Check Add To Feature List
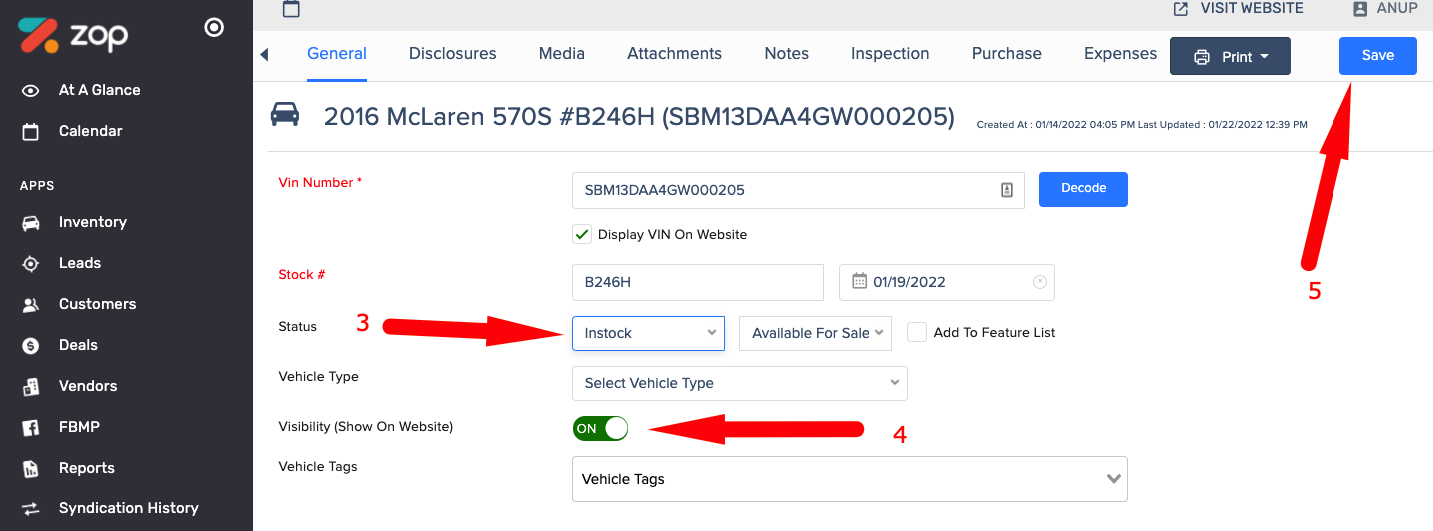 (917, 332)
